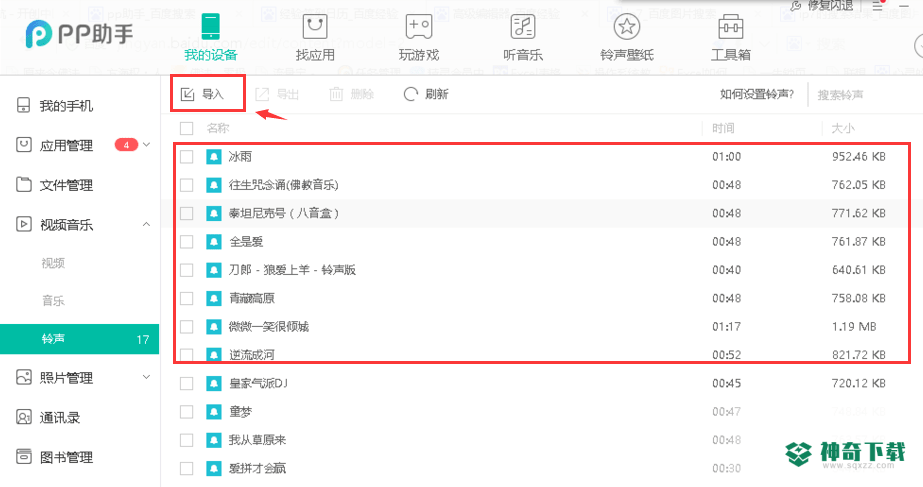The height and width of the screenshot is (487, 923).
Task: Click the 刷新 refresh icon
Action: tap(410, 94)
